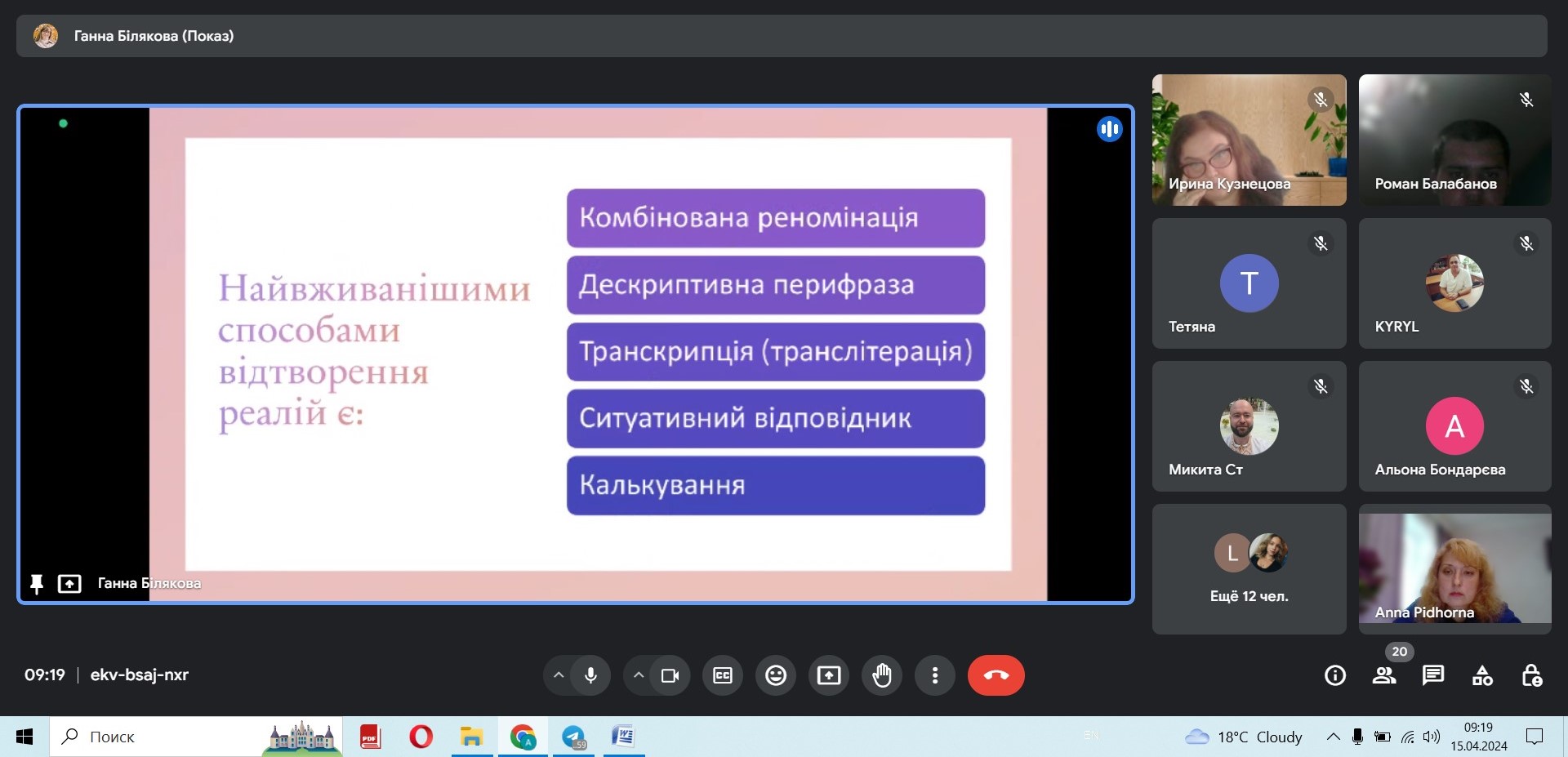Screen dimensions: 1568x757
Task: Open the more options menu
Action: pos(935,675)
